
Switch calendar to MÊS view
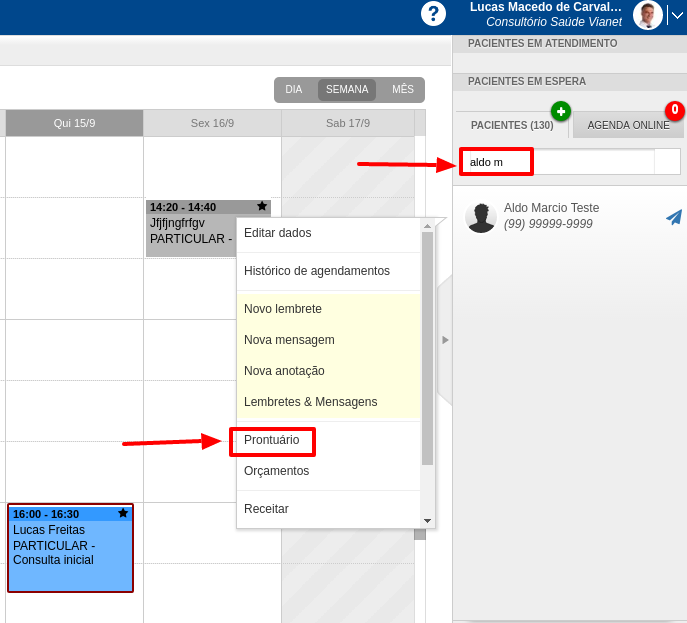click(403, 89)
